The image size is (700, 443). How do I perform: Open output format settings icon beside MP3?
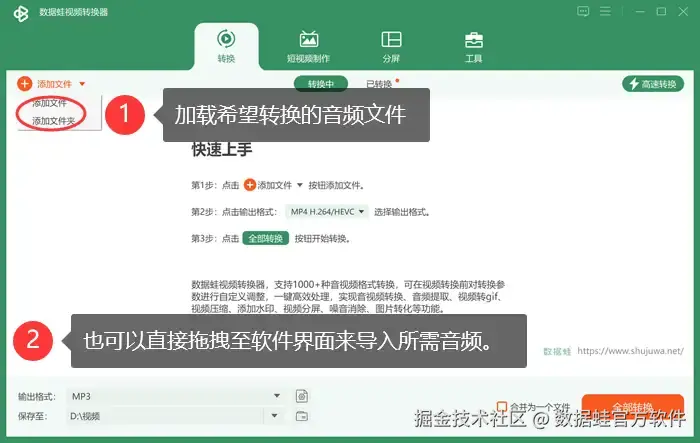point(302,396)
